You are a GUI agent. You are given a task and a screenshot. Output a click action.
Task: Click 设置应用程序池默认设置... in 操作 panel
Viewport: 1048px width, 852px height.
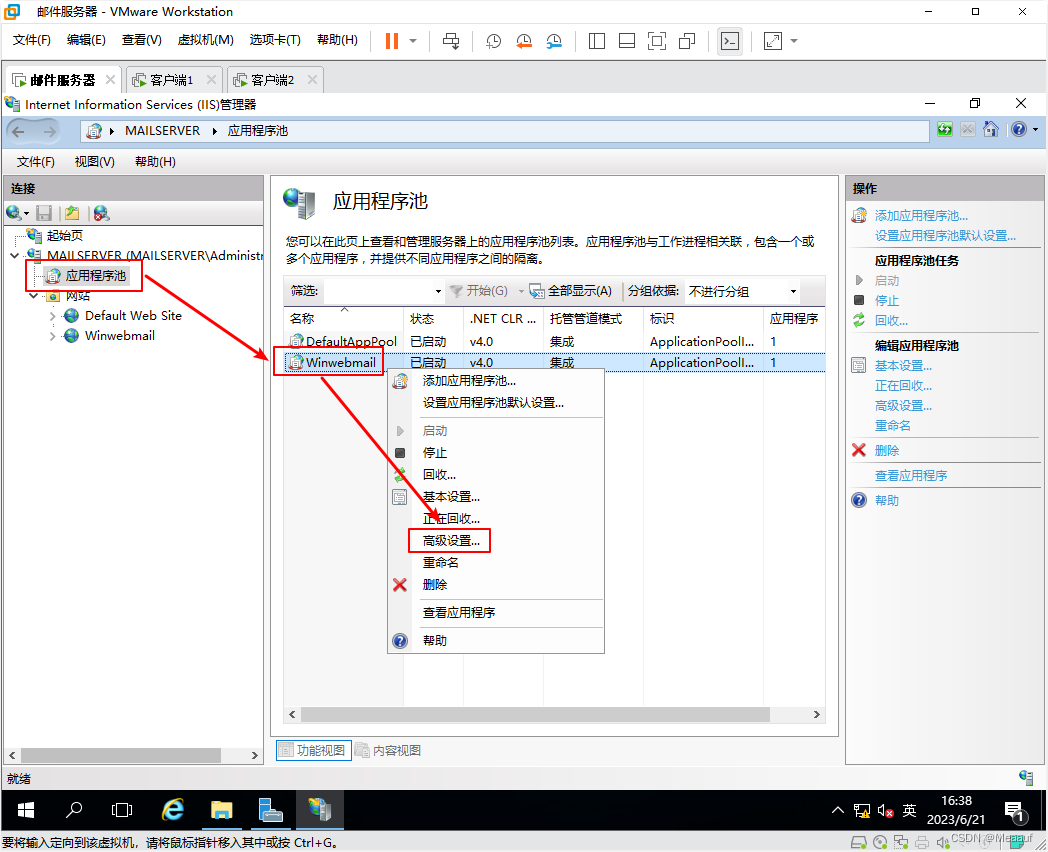click(945, 235)
